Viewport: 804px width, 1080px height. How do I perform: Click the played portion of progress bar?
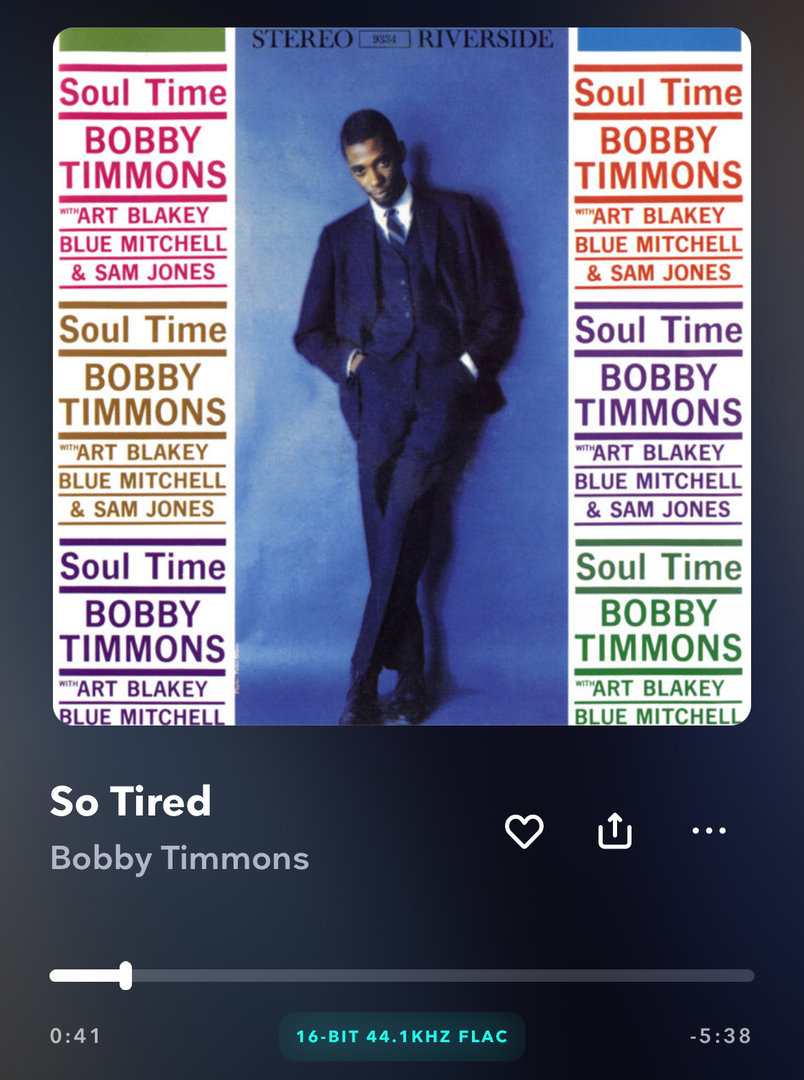pyautogui.click(x=84, y=975)
